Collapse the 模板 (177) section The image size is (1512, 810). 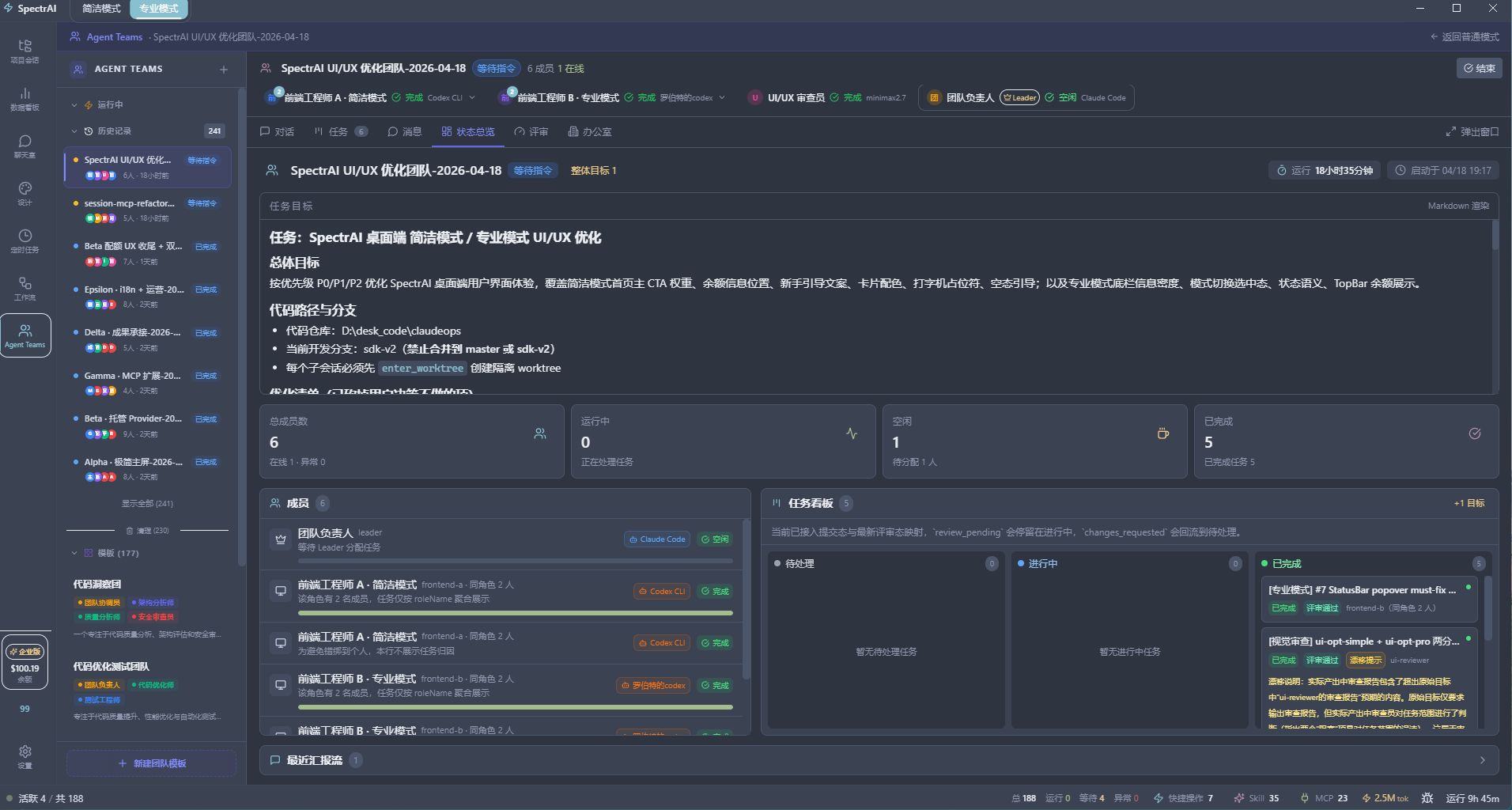coord(74,554)
